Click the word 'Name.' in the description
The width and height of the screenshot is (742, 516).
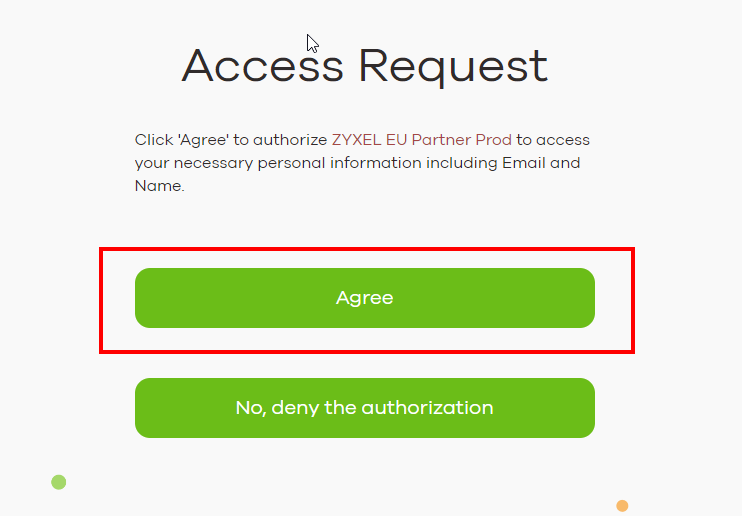(159, 186)
